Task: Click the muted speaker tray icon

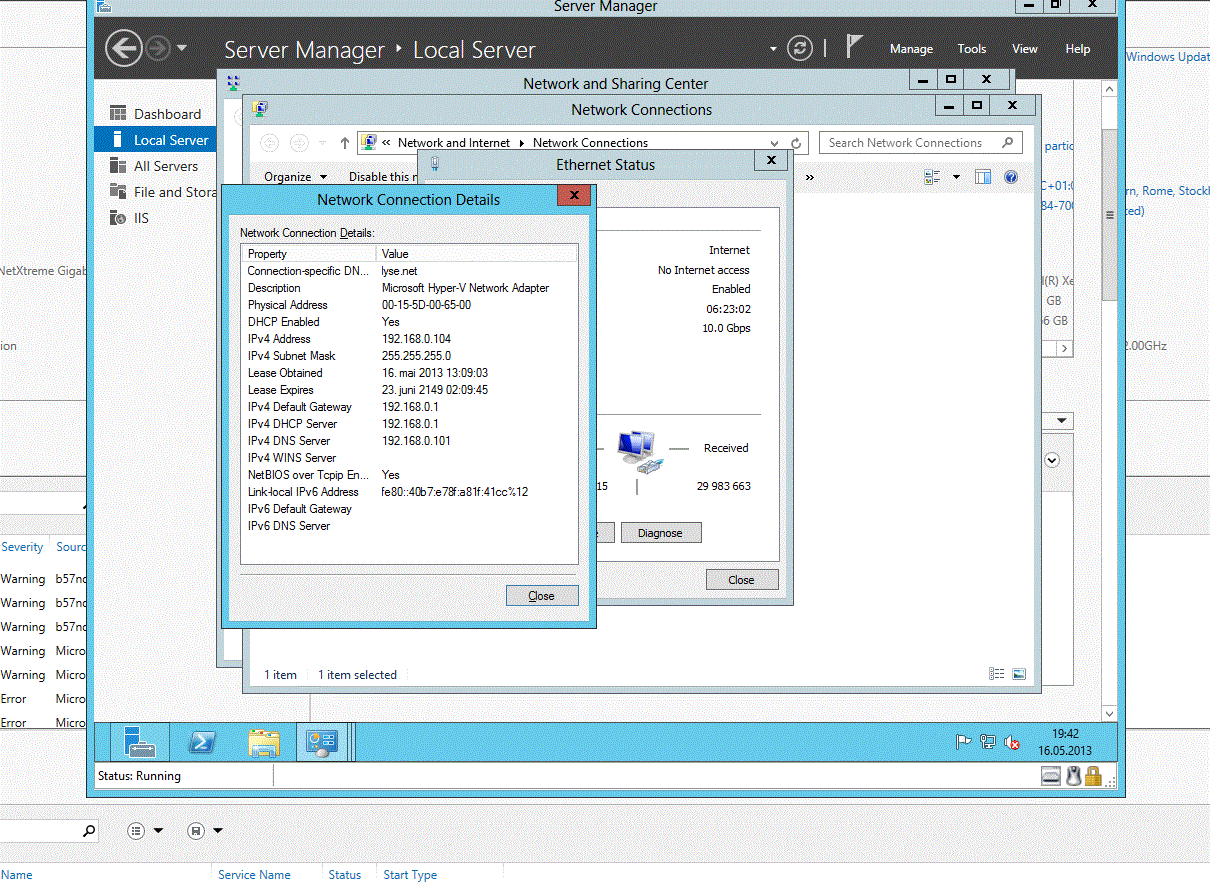Action: tap(1012, 742)
